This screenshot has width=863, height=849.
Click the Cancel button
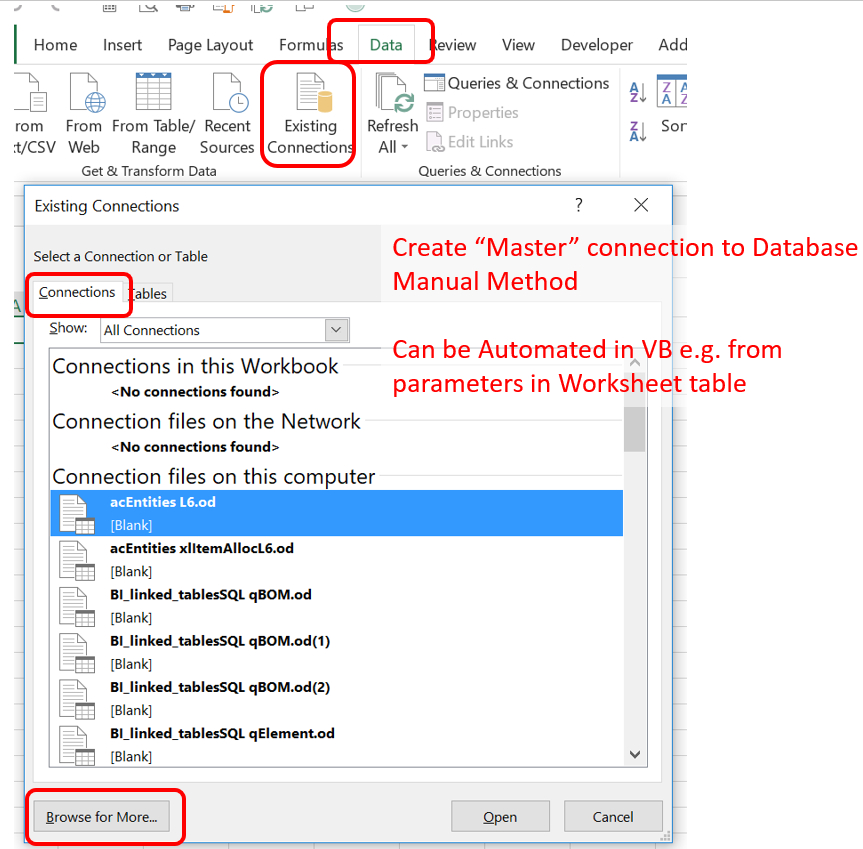click(x=613, y=816)
